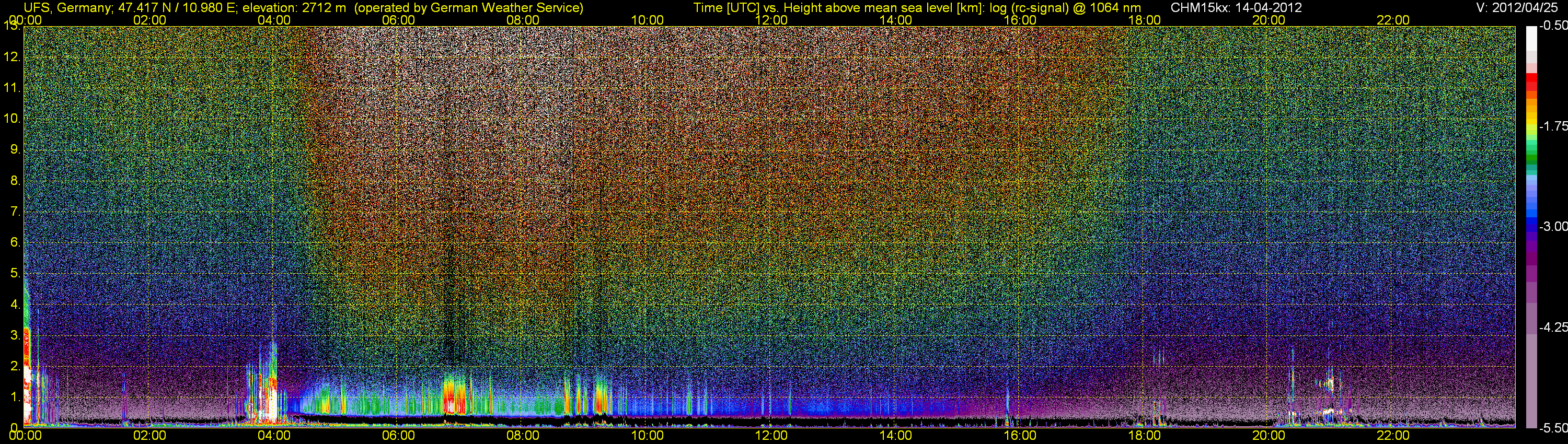This screenshot has width=1568, height=444.
Task: Click the "5." height axis label
Action: (15, 274)
